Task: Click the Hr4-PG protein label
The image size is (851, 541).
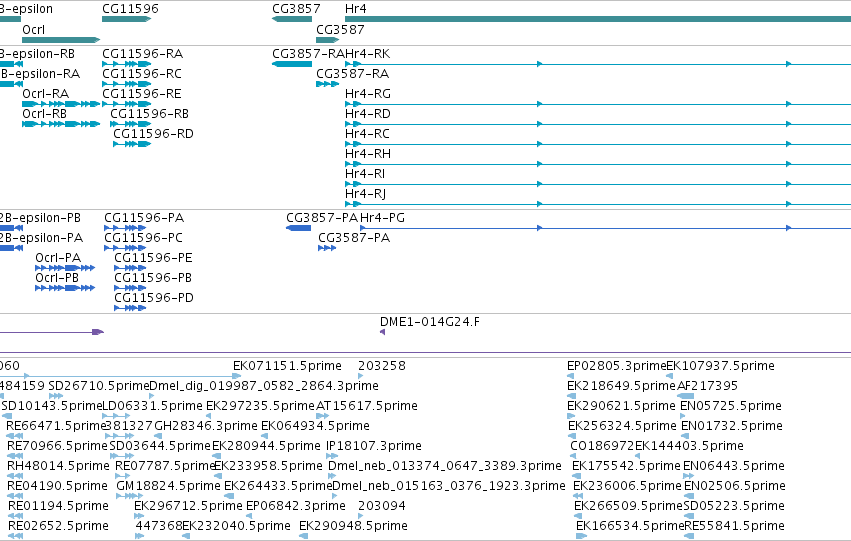Action: [383, 218]
